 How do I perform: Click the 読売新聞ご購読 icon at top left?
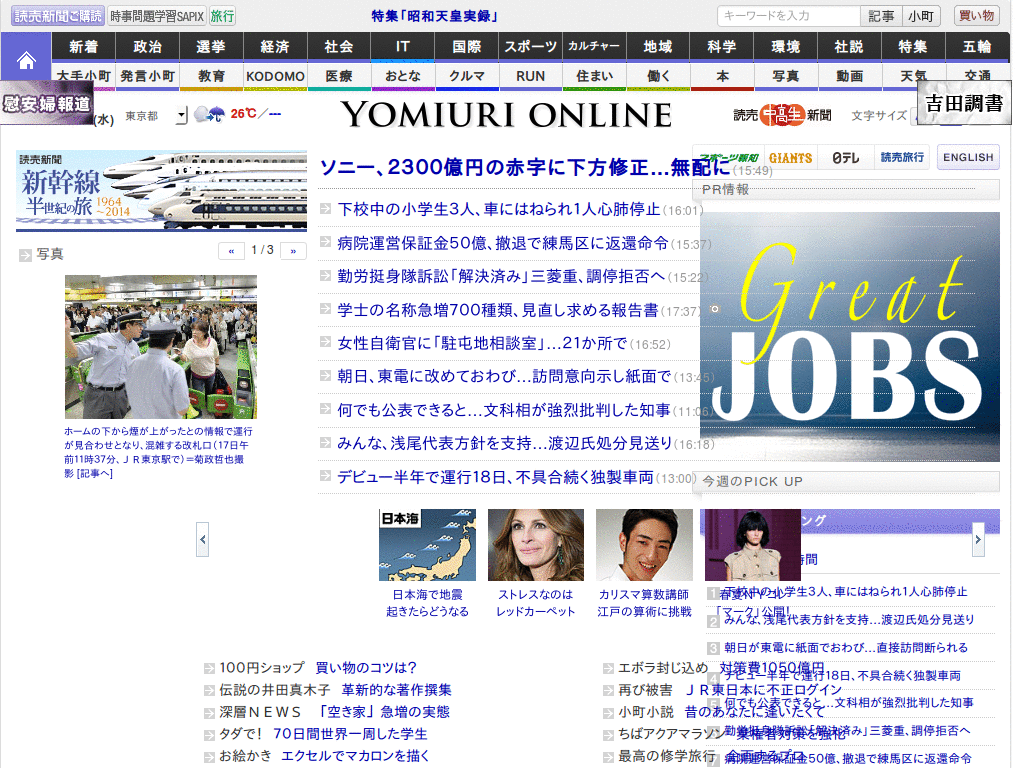point(58,14)
